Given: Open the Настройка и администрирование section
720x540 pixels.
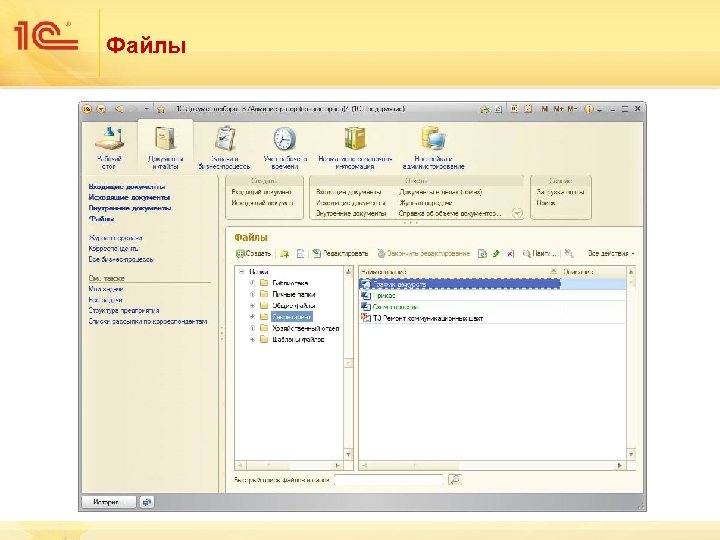Looking at the screenshot, I should (433, 147).
